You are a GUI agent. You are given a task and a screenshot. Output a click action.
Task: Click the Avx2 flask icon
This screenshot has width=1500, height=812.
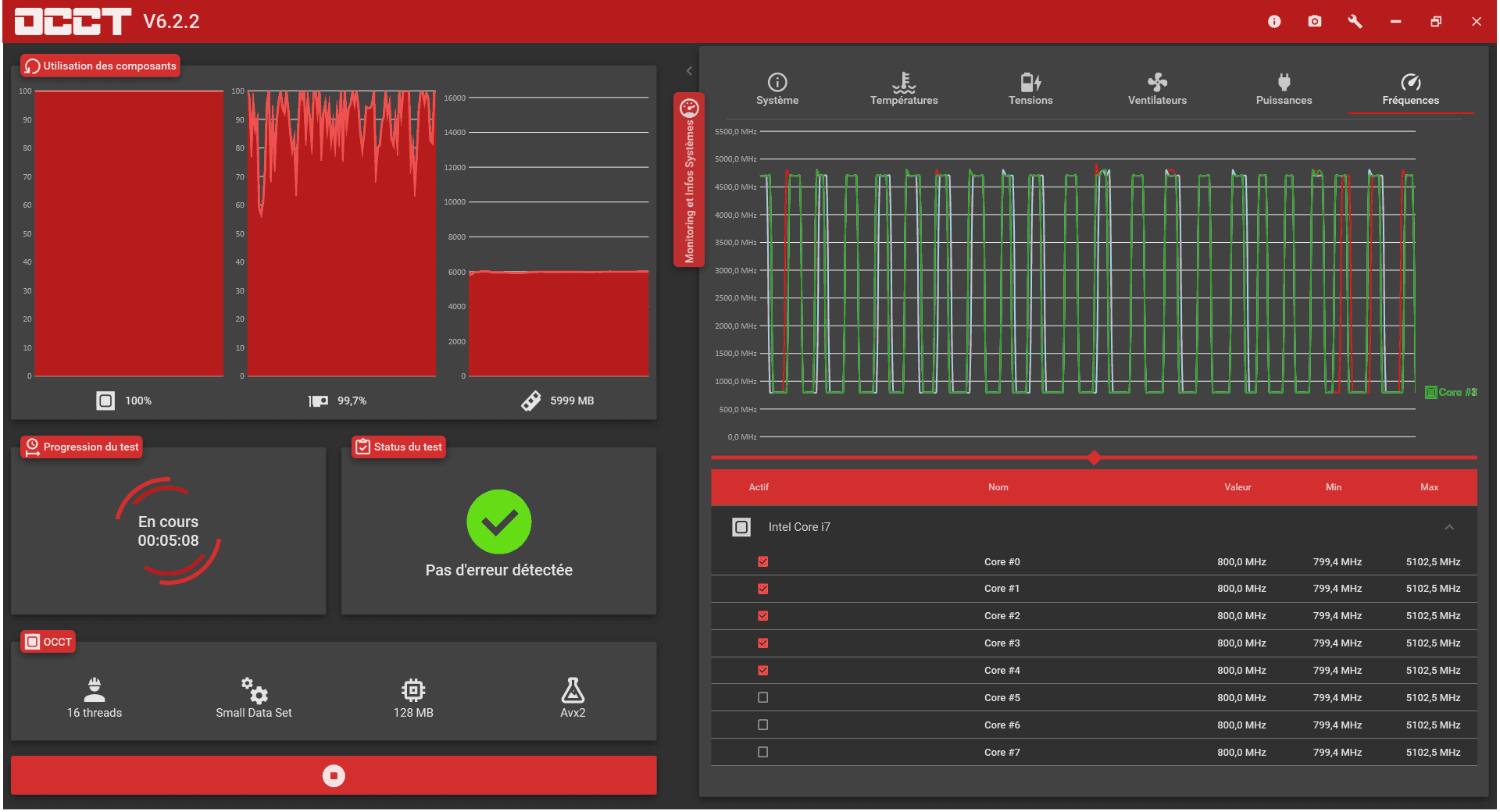[573, 690]
